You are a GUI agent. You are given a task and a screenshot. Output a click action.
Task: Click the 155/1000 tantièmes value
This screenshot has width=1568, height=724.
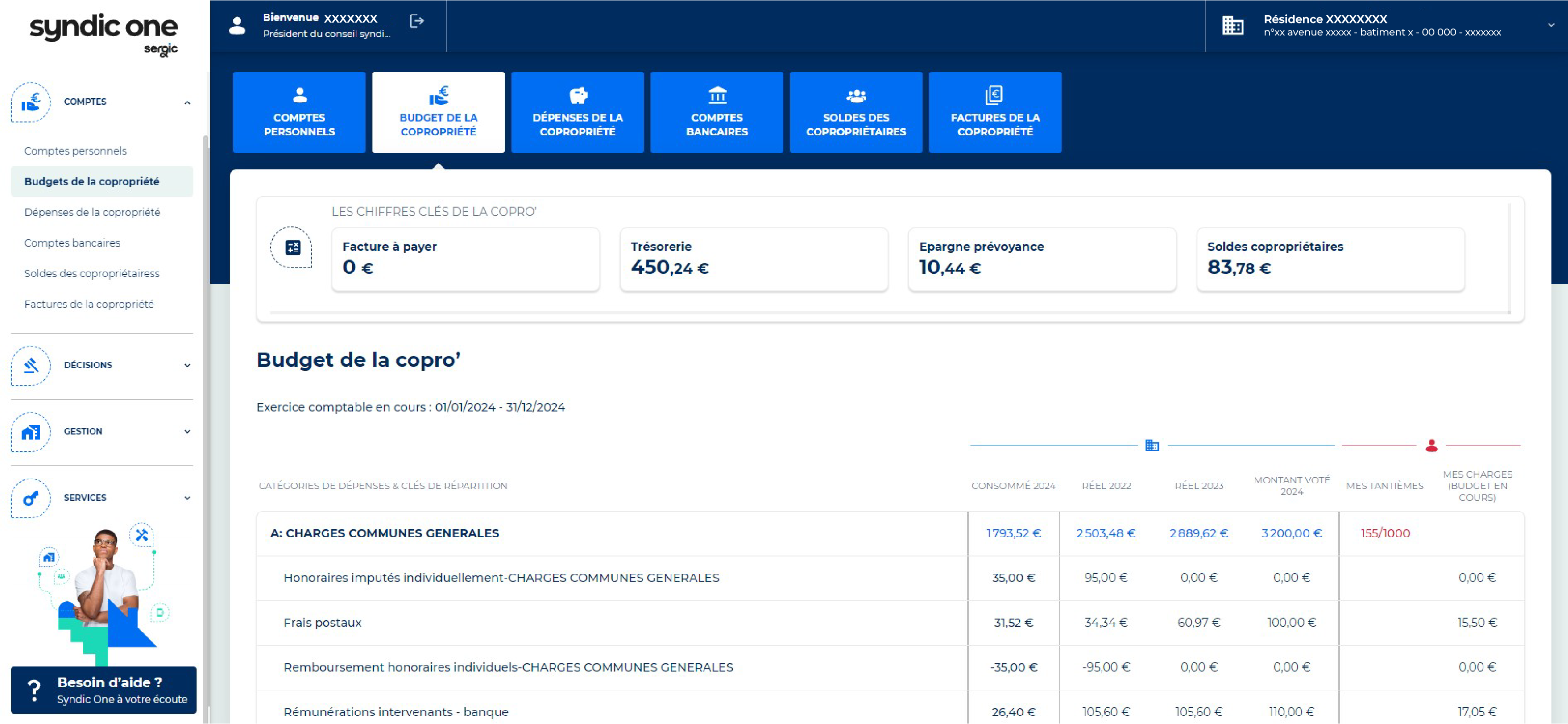1385,533
